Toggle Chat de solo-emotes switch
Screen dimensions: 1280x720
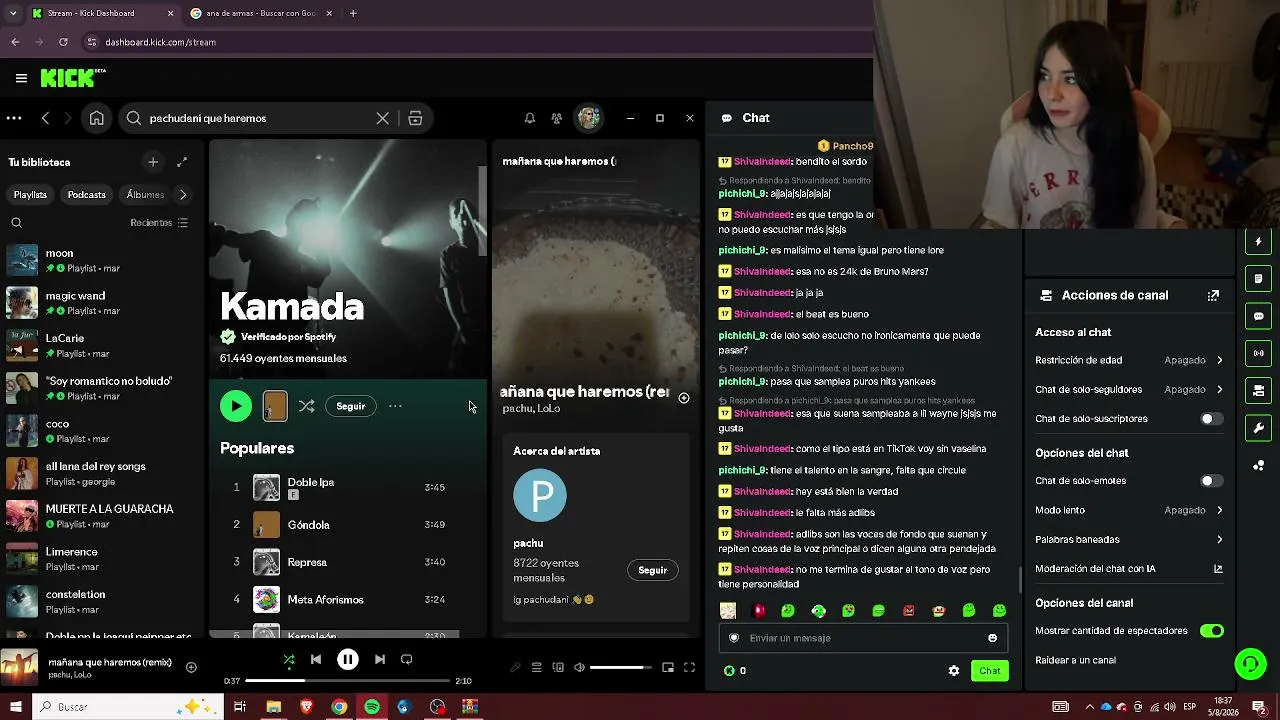1211,481
